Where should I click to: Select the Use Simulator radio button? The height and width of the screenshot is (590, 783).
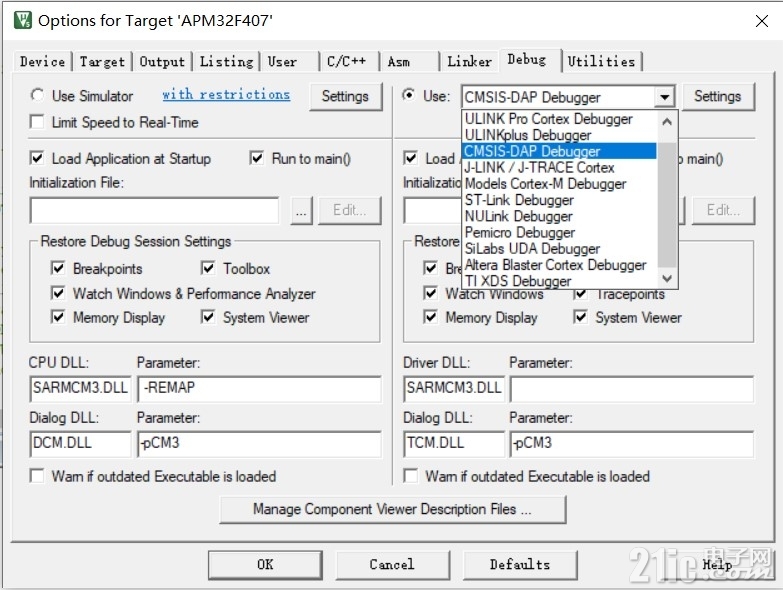pyautogui.click(x=37, y=95)
